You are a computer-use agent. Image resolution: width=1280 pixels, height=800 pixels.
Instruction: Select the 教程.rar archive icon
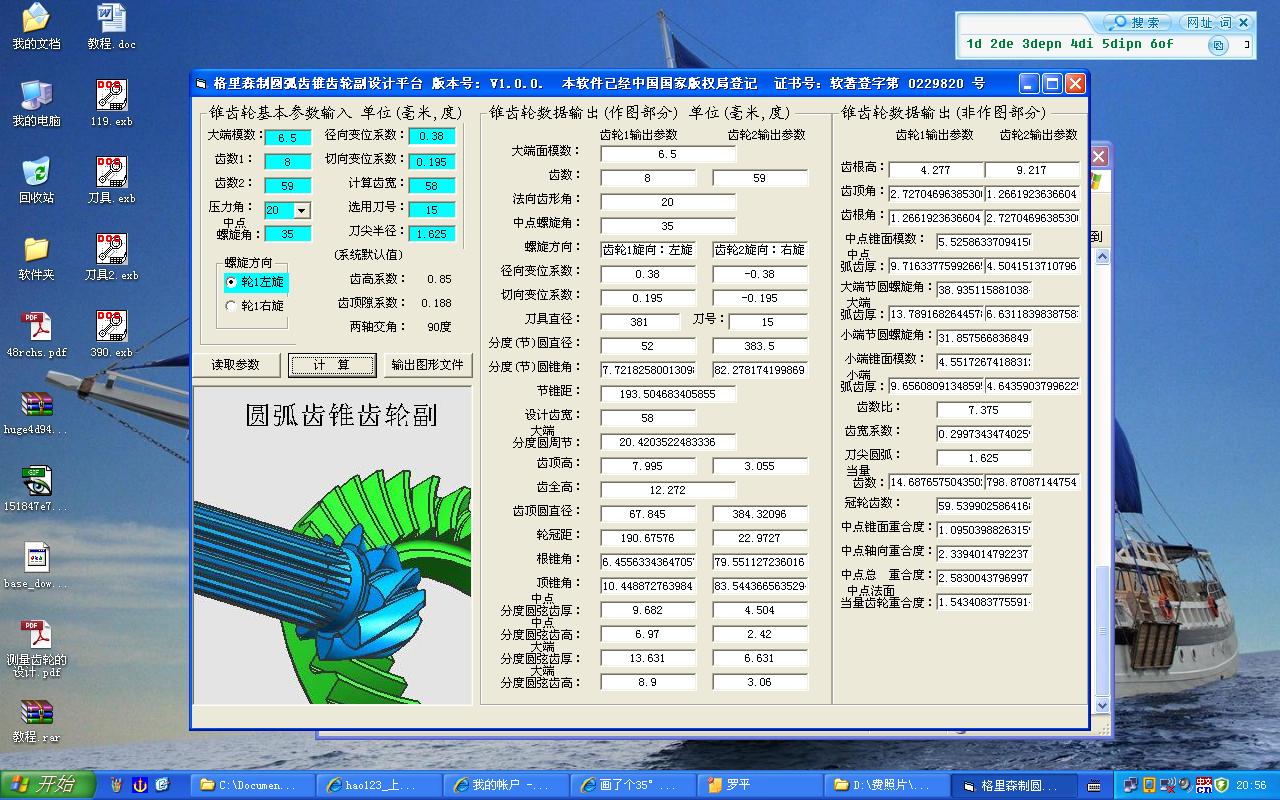pos(36,719)
